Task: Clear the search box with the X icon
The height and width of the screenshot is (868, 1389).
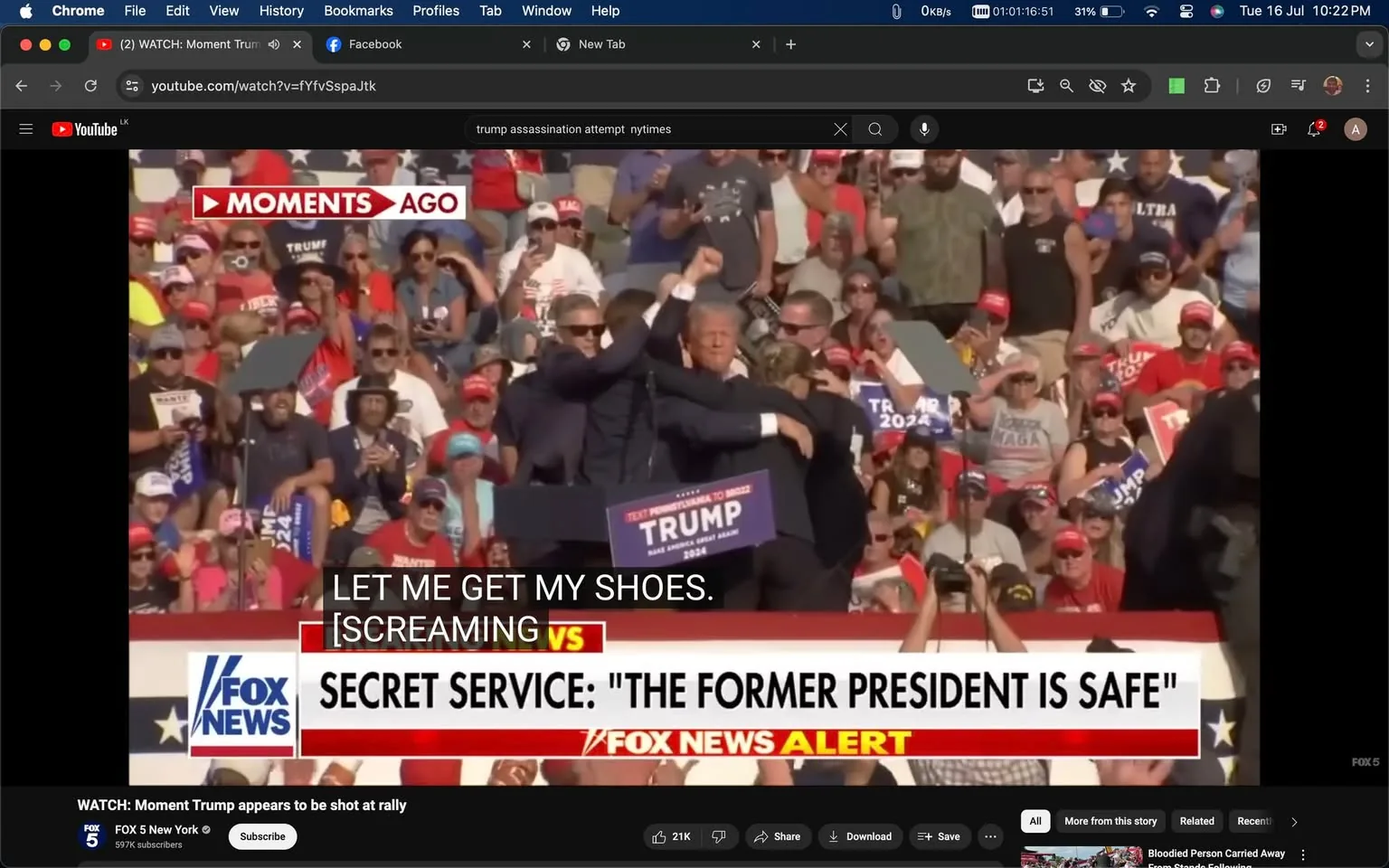Action: (839, 128)
